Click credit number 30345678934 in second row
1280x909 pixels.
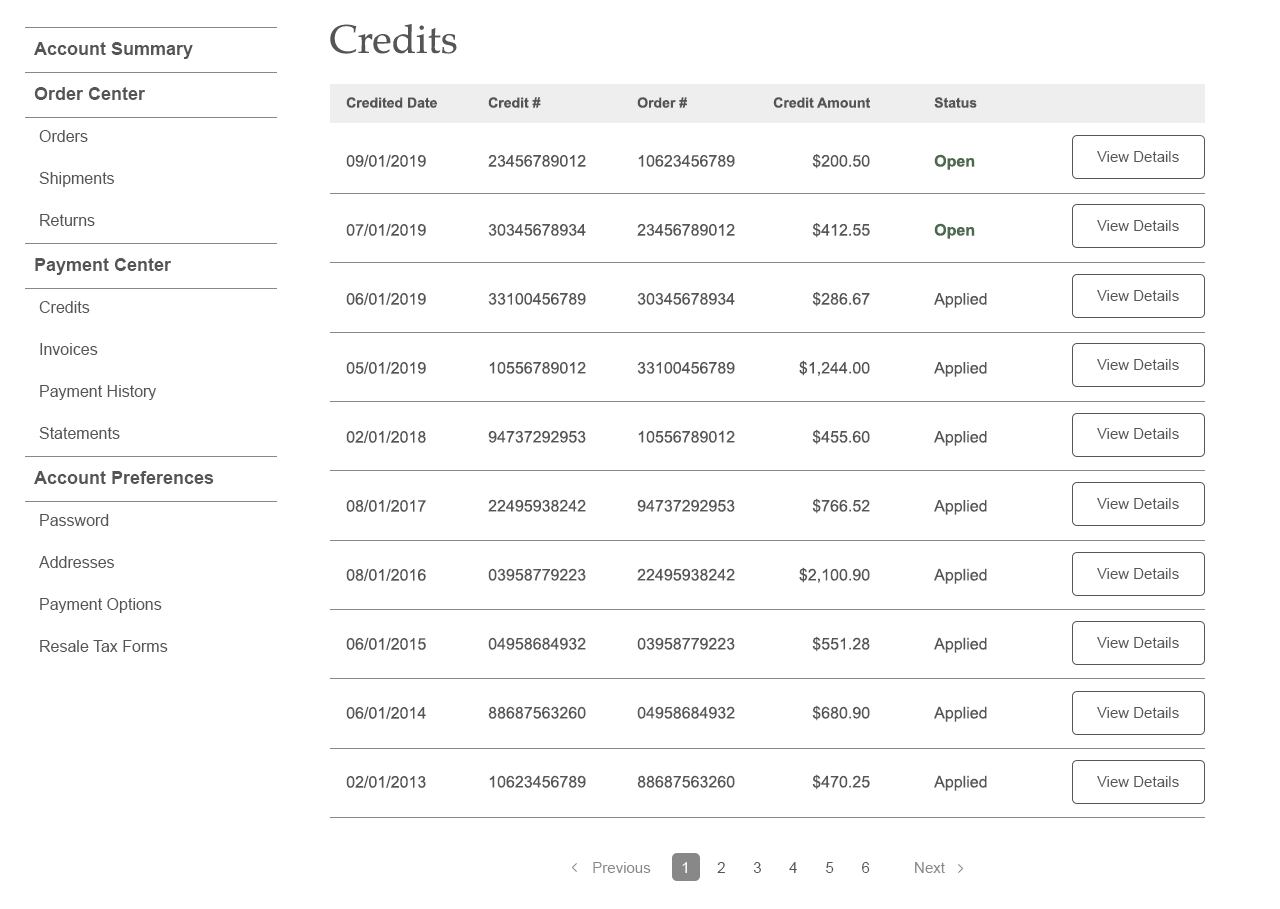537,230
